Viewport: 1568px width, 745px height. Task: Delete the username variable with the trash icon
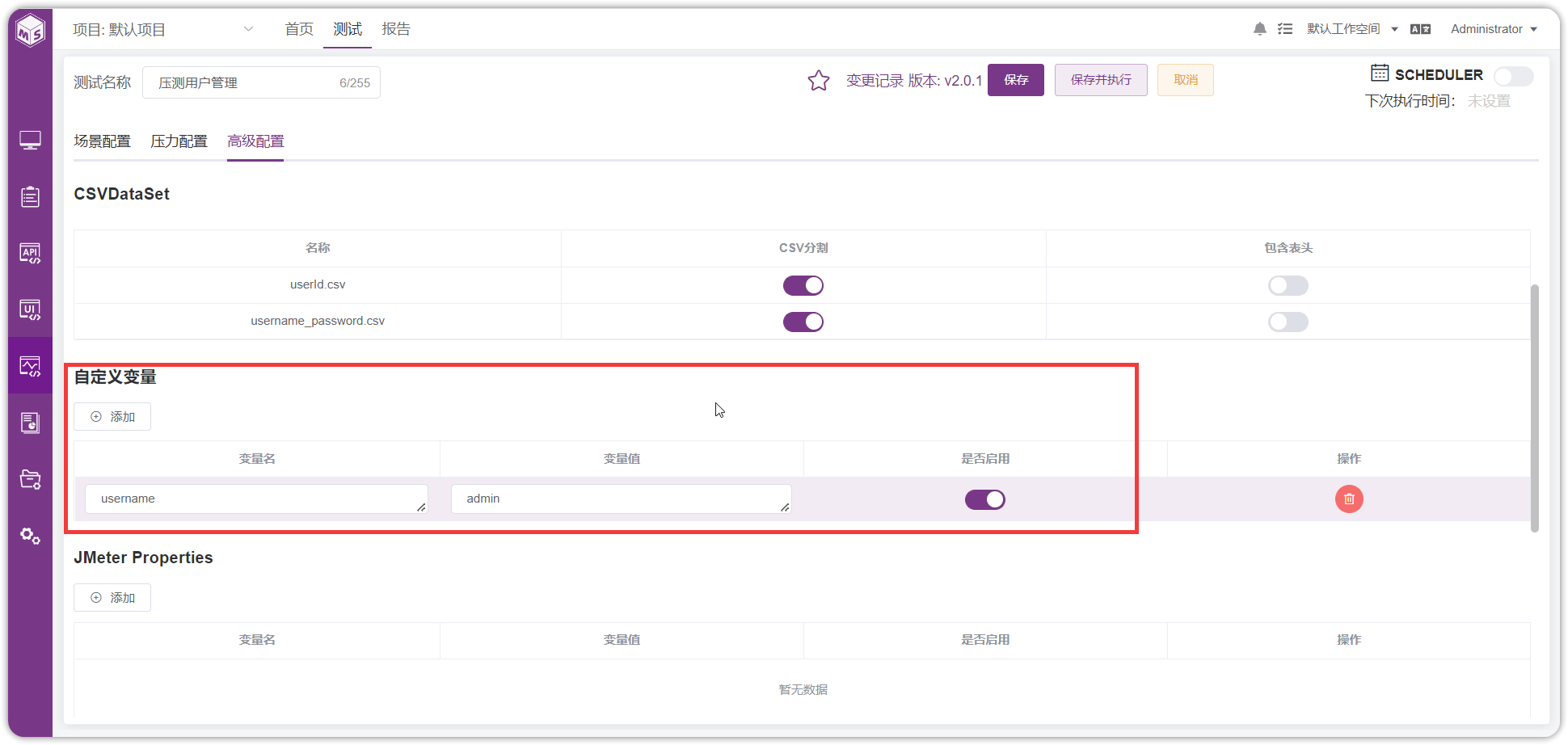(x=1349, y=499)
